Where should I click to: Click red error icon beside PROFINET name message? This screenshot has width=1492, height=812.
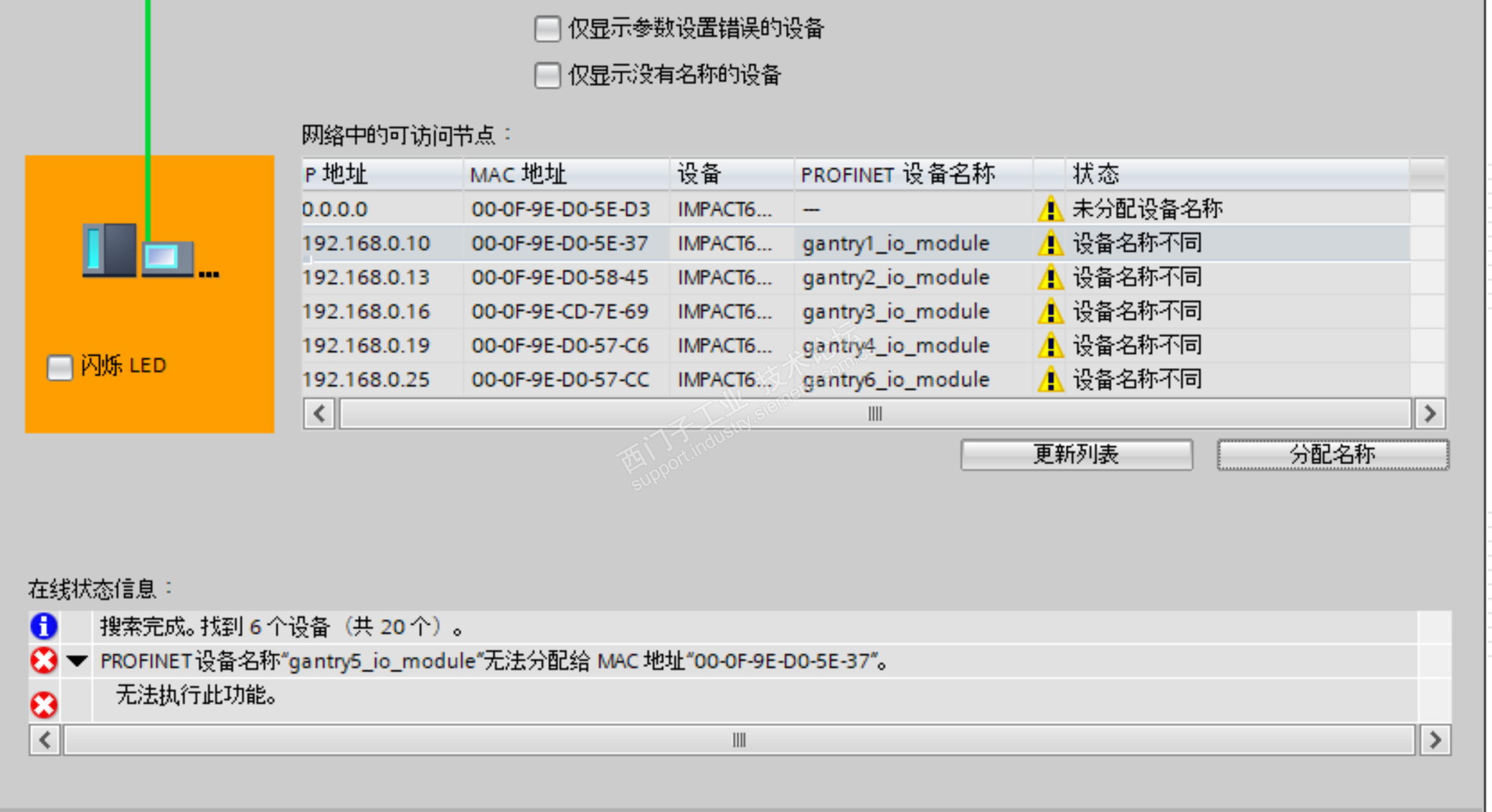[x=44, y=661]
